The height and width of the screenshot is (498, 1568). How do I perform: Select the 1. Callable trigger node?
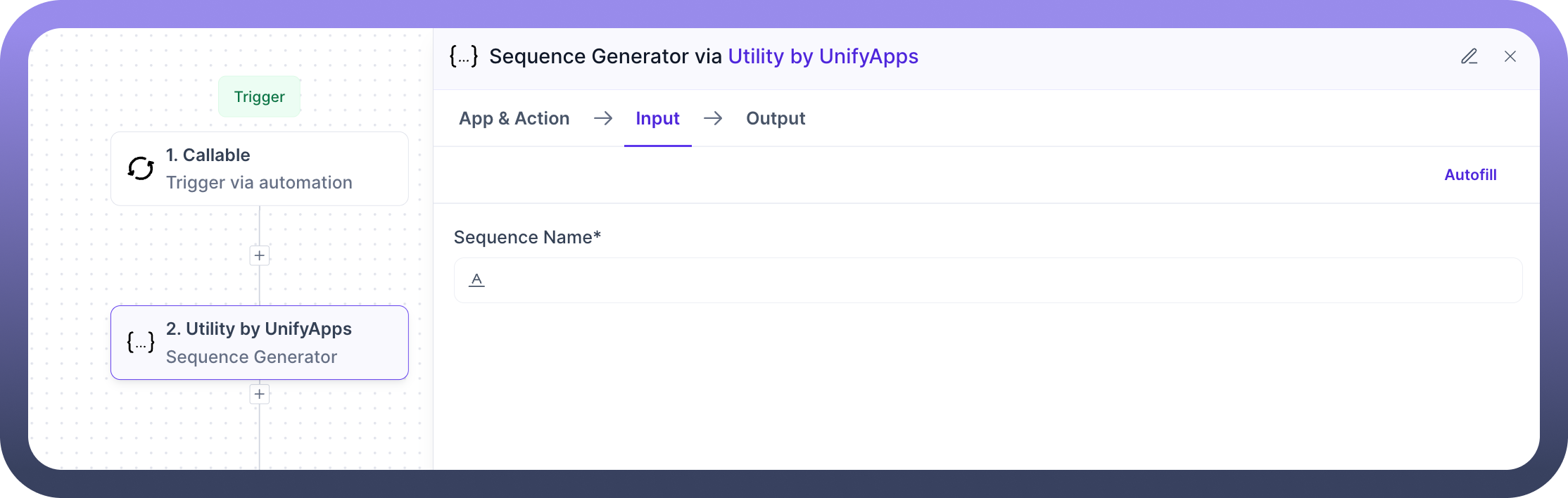coord(260,169)
